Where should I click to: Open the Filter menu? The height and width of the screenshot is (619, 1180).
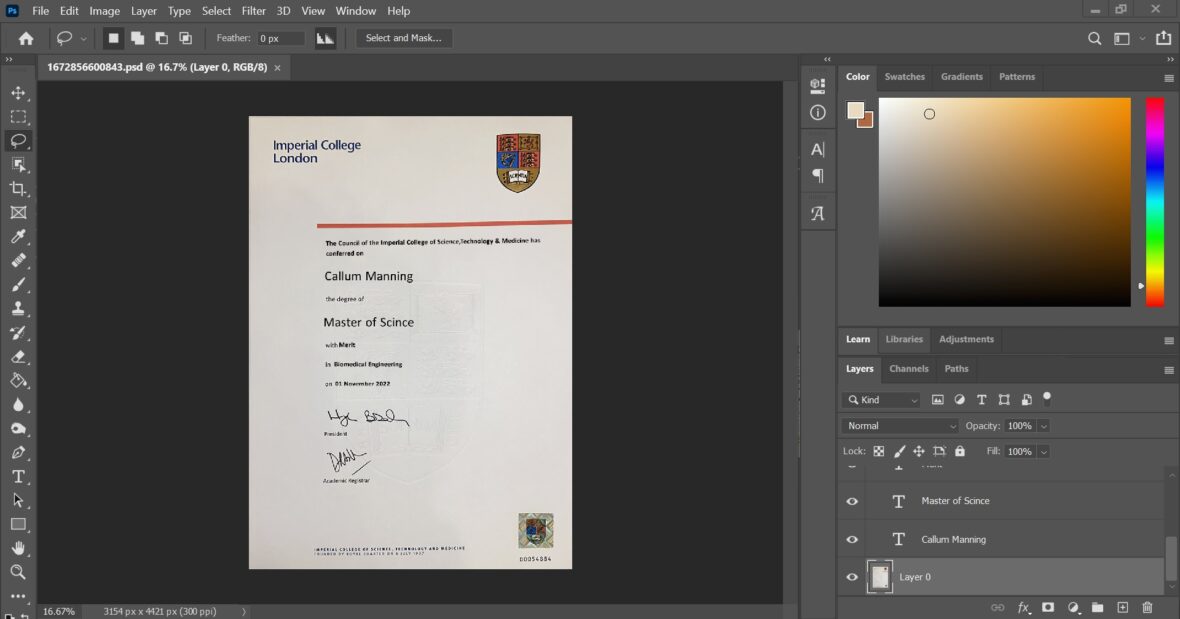click(254, 11)
